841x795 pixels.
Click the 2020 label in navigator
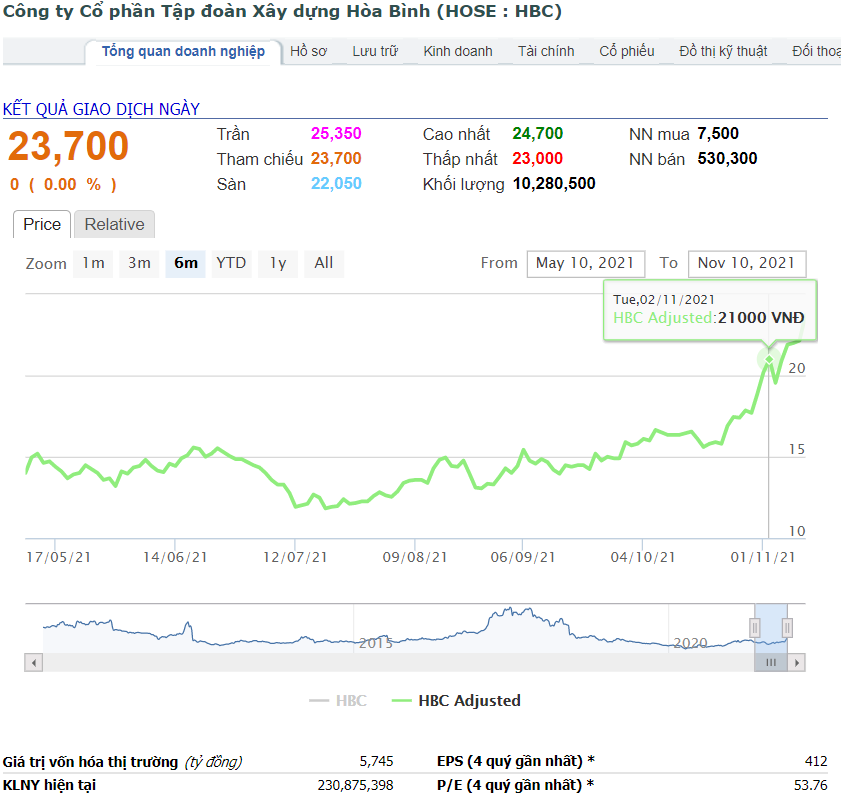pyautogui.click(x=690, y=643)
